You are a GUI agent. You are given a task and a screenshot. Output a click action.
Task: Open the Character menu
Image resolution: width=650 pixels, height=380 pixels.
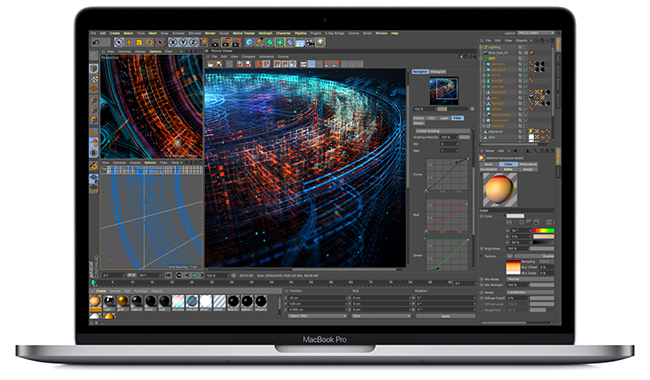(x=283, y=33)
